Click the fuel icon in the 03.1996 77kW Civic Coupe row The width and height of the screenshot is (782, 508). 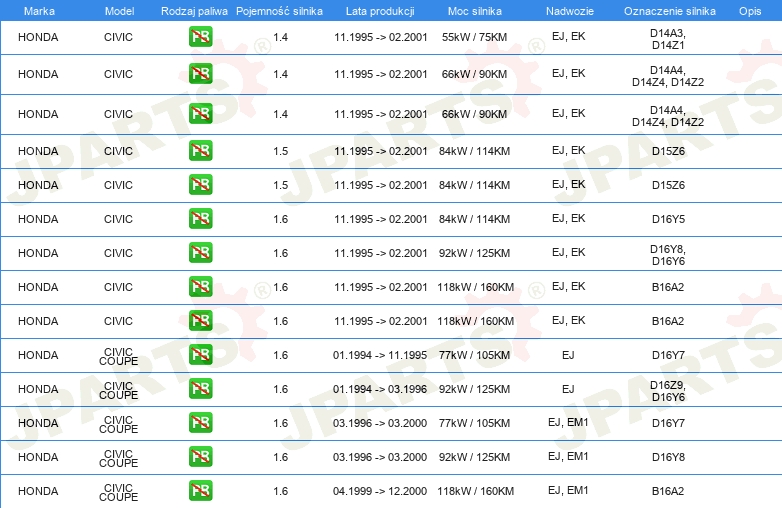[x=200, y=423]
